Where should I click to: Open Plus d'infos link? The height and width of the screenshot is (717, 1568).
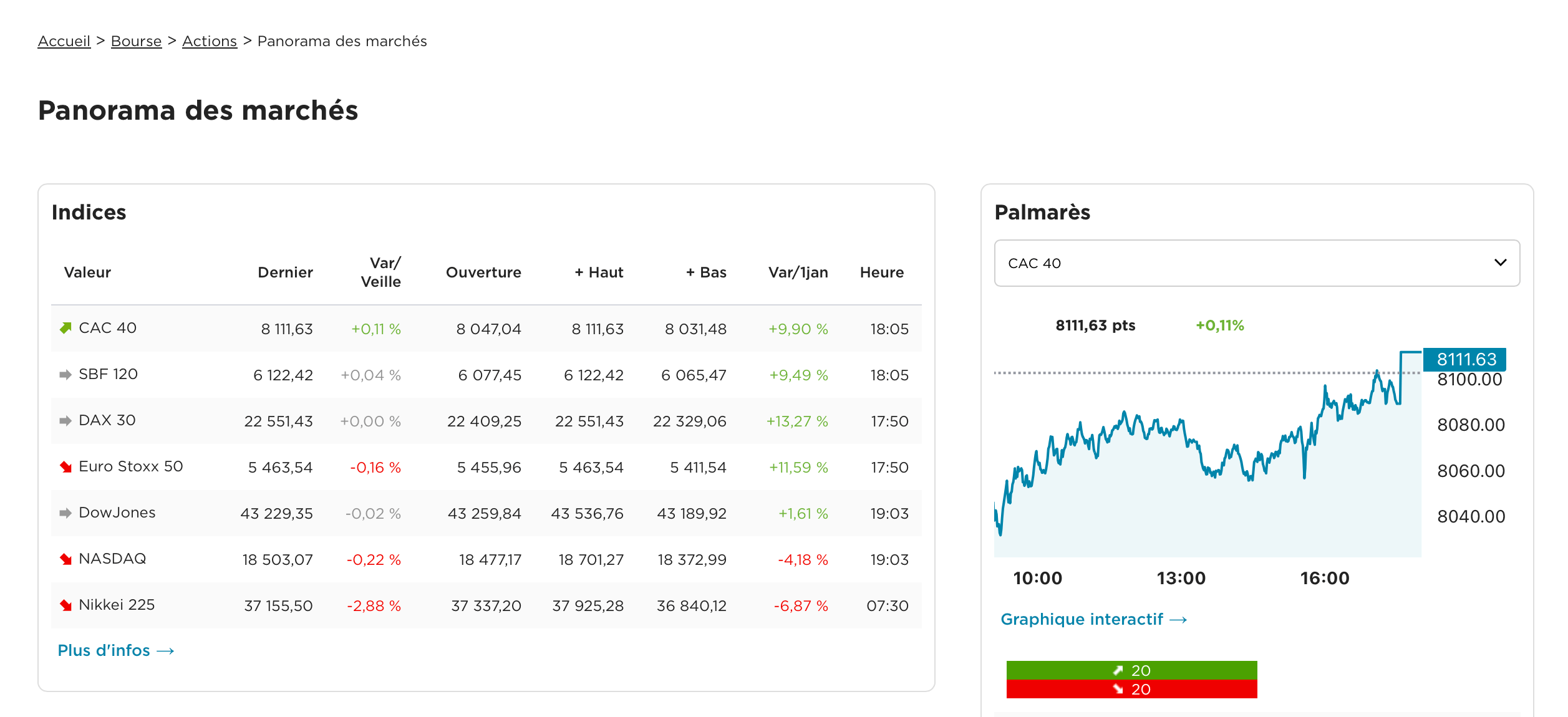click(x=116, y=650)
